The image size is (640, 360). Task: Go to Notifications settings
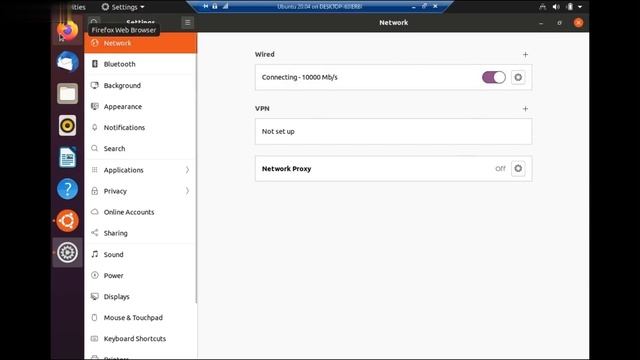[140, 127]
